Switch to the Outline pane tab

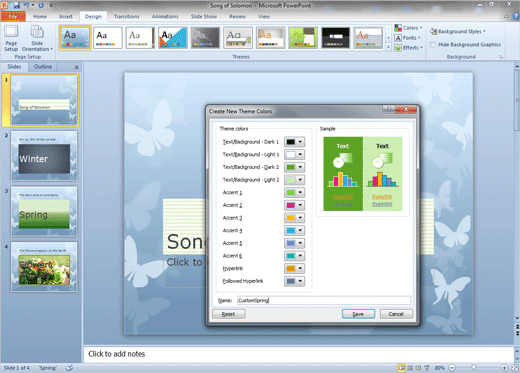point(43,67)
